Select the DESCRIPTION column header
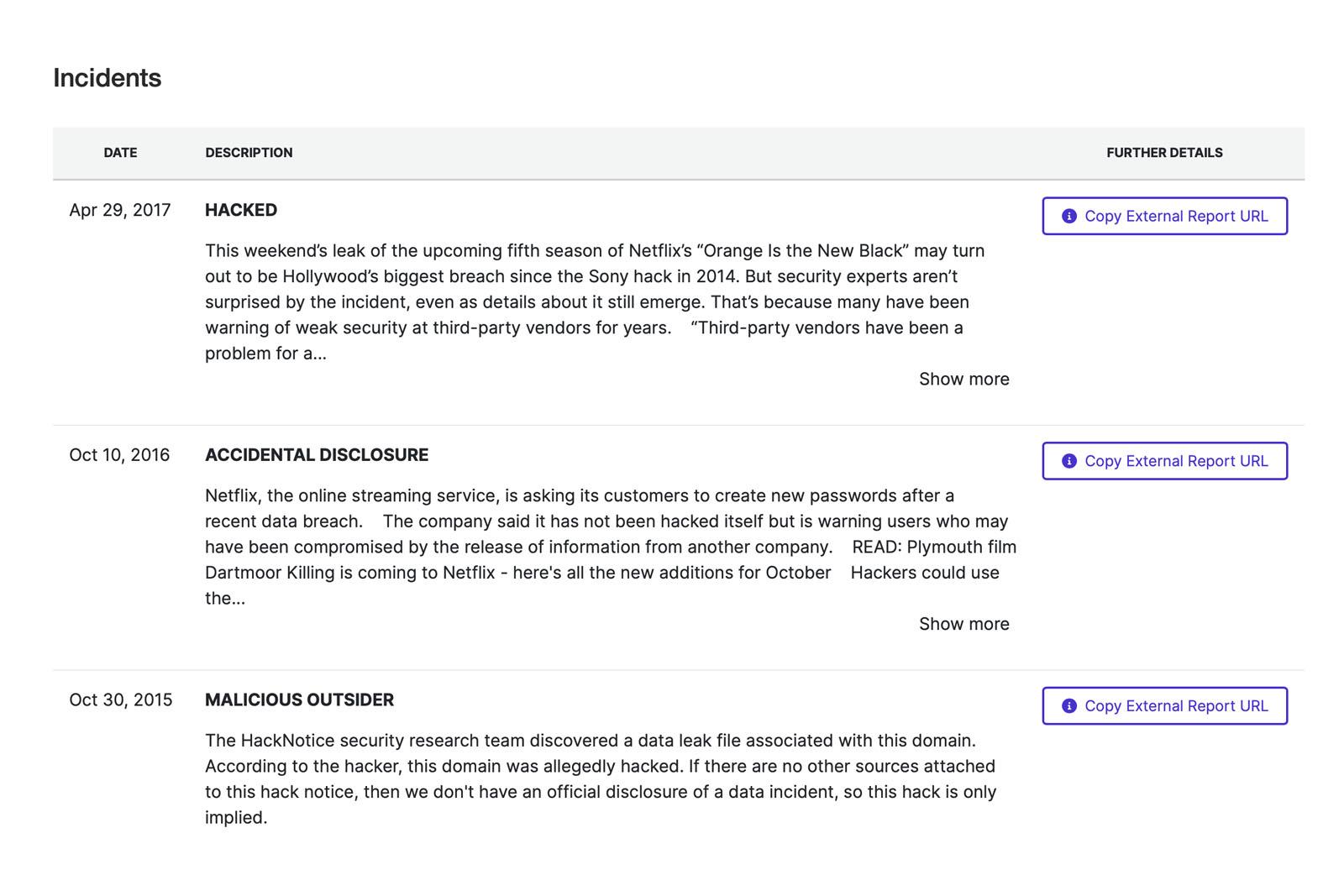 click(249, 153)
